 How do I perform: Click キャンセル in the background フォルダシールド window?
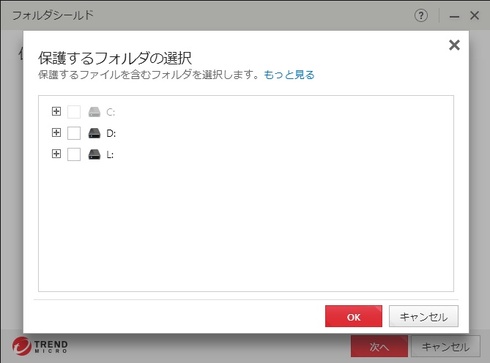tap(446, 347)
